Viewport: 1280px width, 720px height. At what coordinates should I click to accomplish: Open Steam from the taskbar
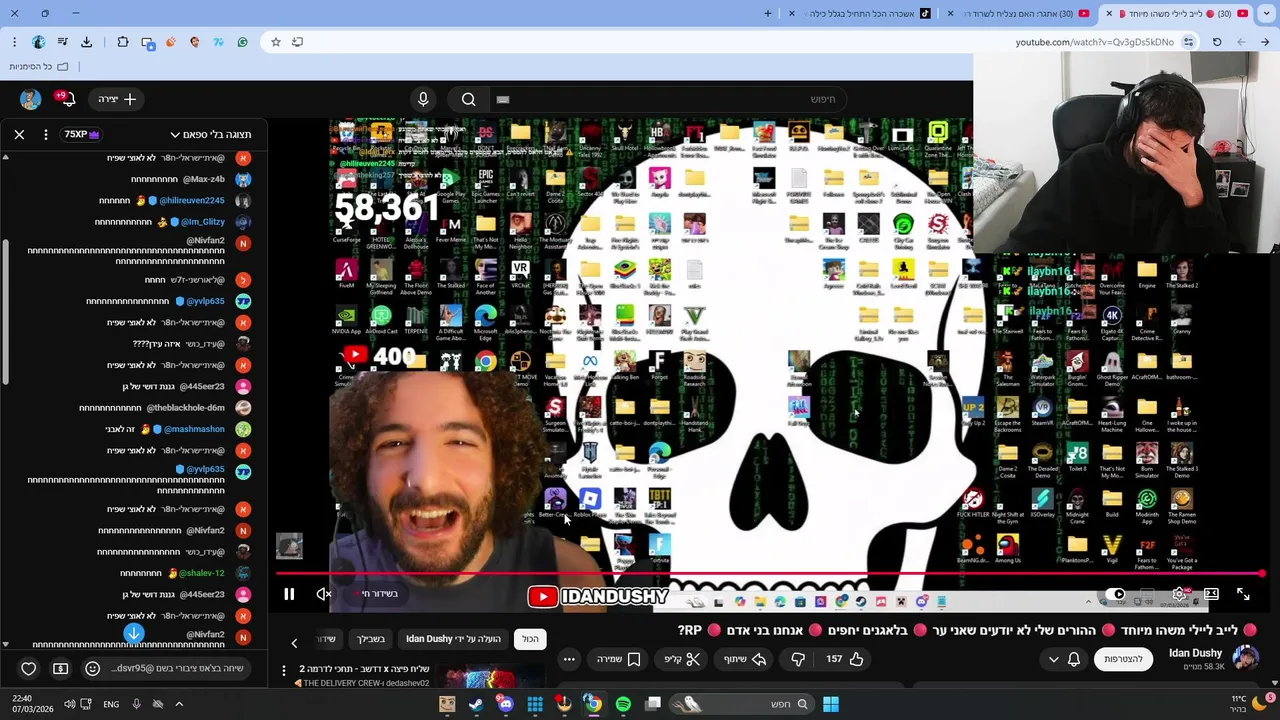[x=476, y=704]
